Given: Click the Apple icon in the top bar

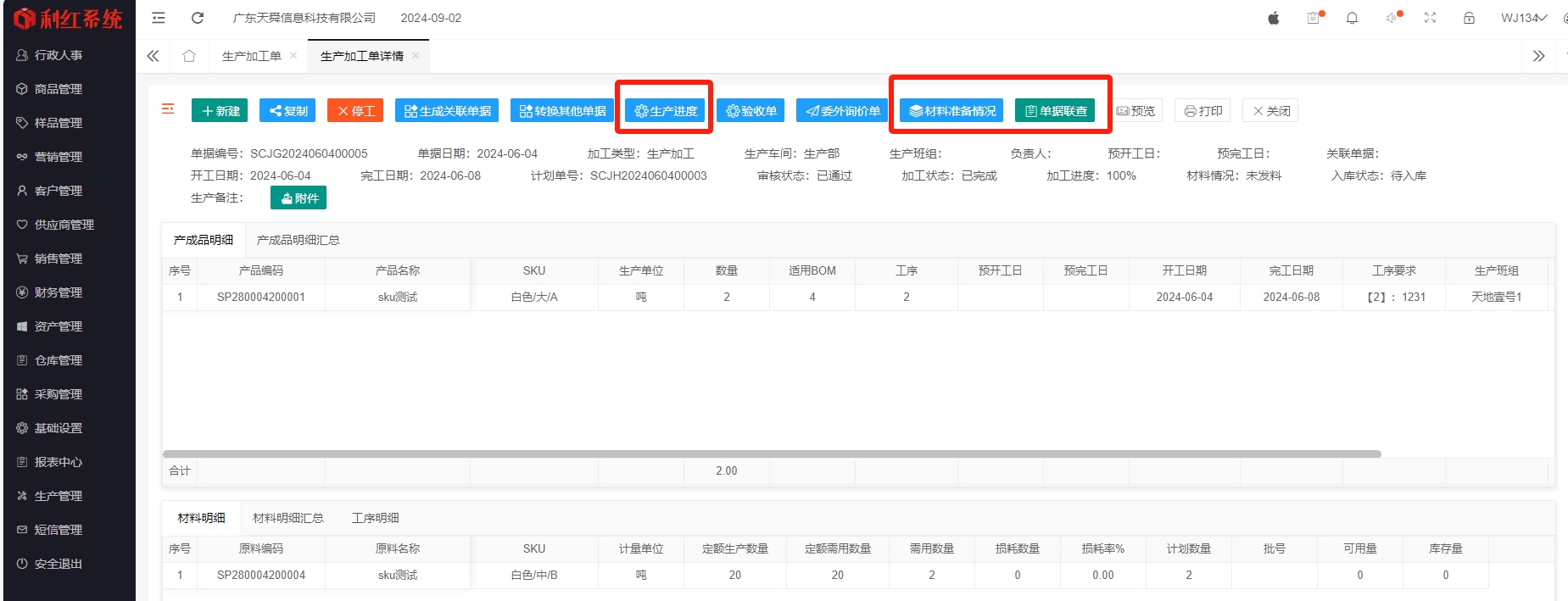Looking at the screenshot, I should [1274, 18].
